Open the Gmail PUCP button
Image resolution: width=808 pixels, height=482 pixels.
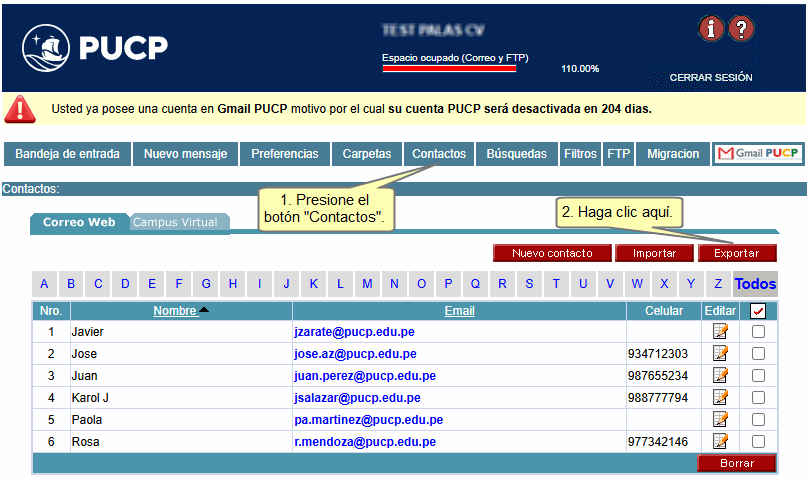tap(758, 154)
